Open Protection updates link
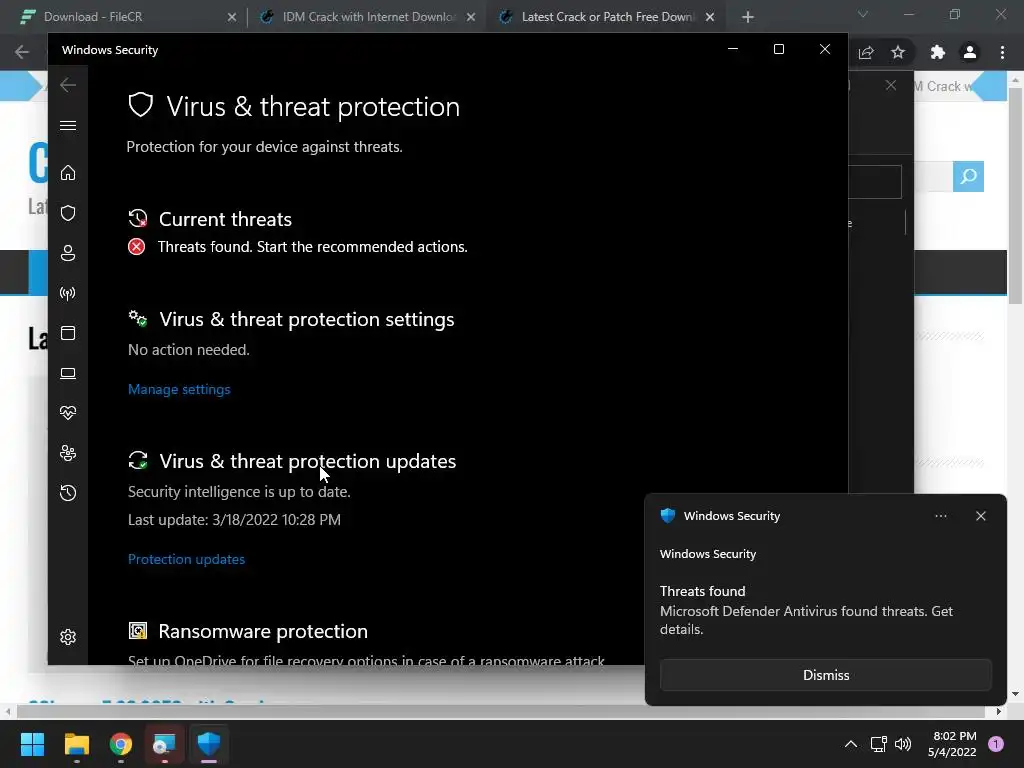Screen dimensions: 1024x768 coord(186,559)
